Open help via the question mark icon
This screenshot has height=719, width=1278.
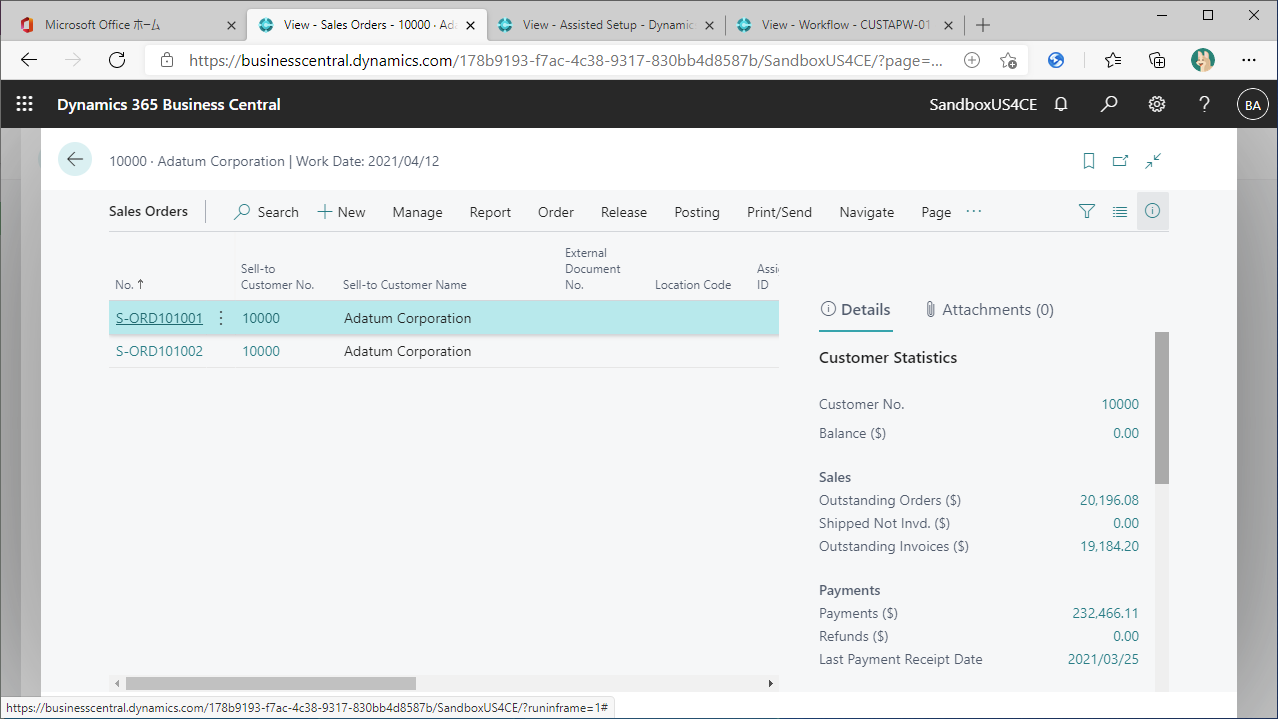tap(1204, 104)
